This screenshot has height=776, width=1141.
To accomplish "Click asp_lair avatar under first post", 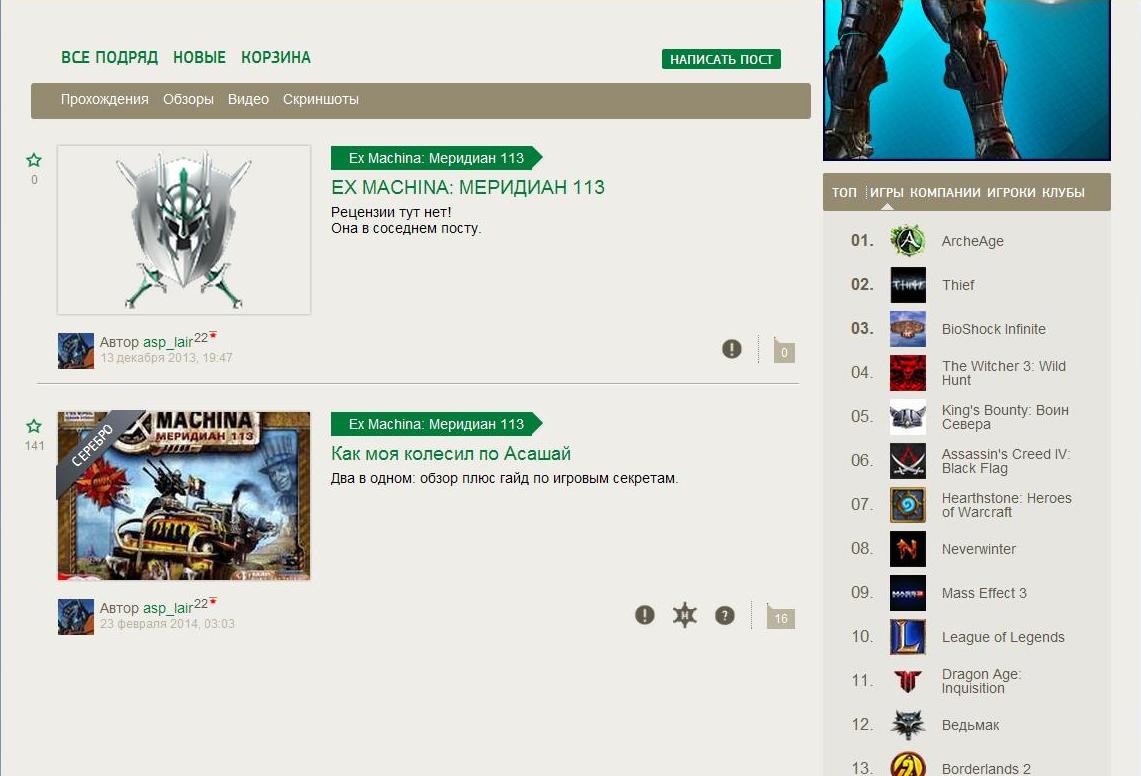I will tap(76, 351).
